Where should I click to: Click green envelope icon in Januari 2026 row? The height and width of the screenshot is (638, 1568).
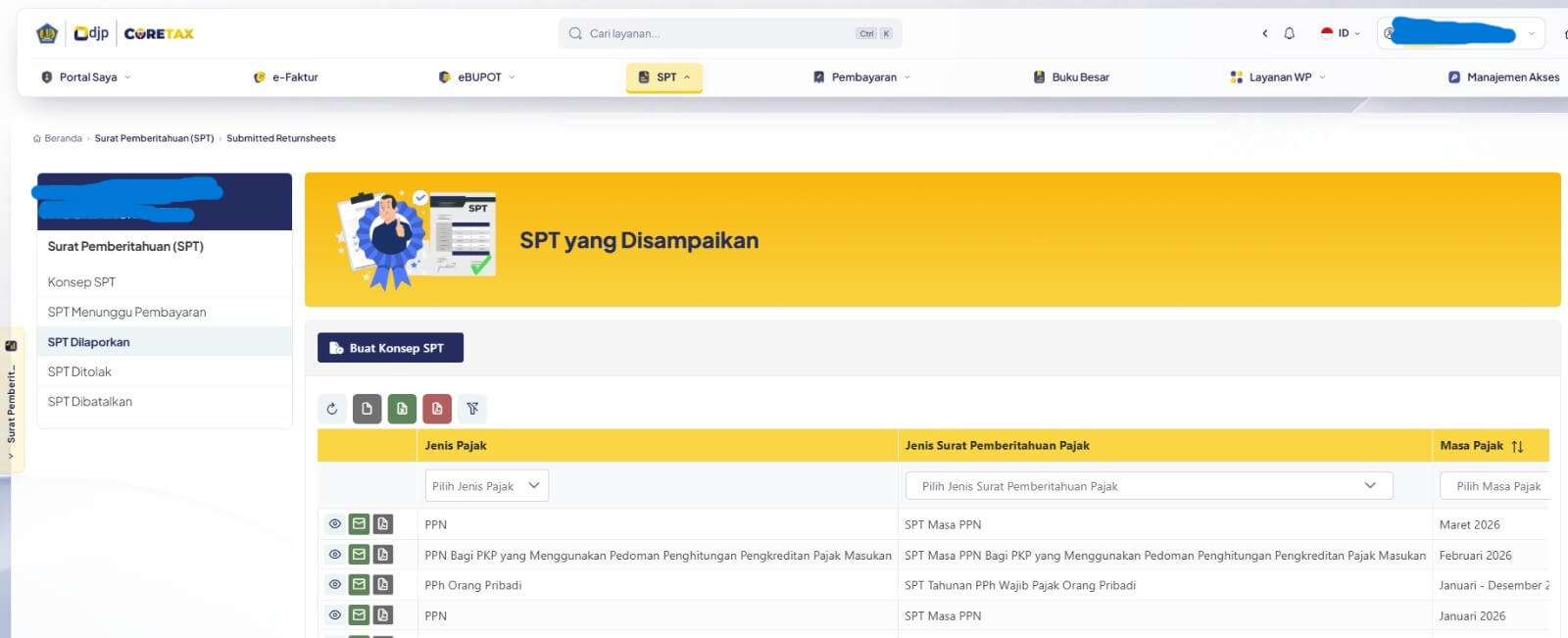[x=359, y=615]
